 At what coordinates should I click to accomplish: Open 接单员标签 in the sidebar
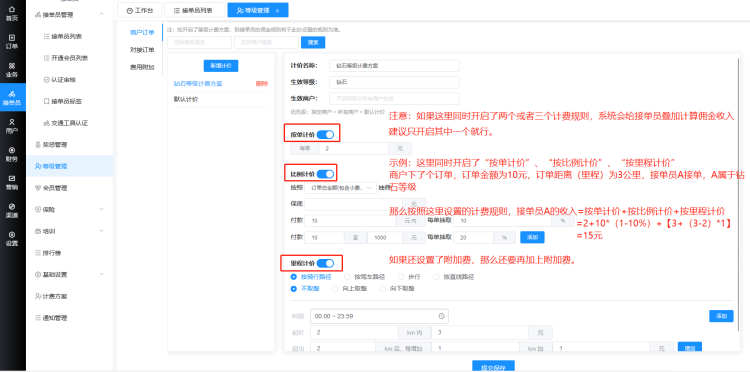pos(66,101)
